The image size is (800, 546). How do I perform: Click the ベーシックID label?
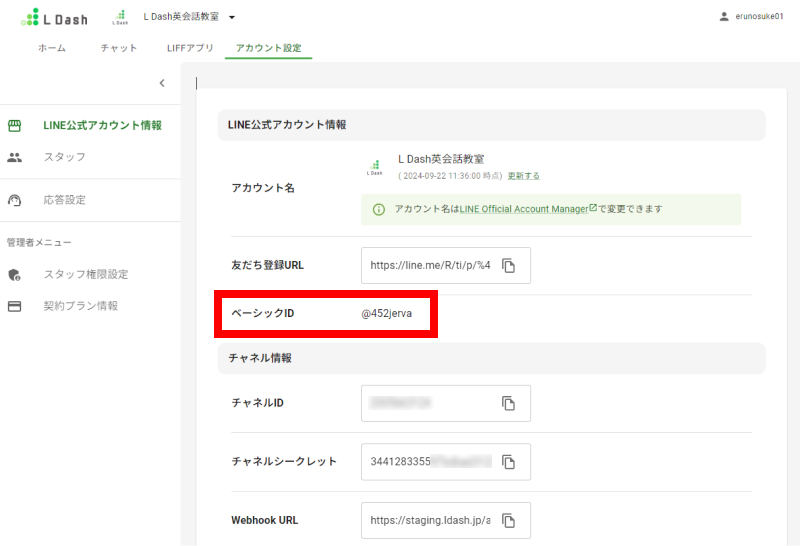263,313
